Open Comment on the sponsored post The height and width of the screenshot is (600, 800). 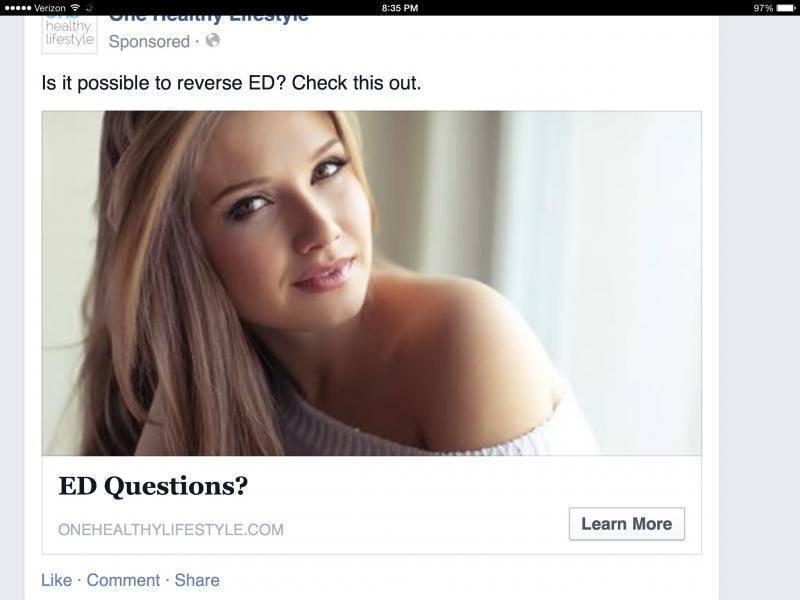coord(123,580)
